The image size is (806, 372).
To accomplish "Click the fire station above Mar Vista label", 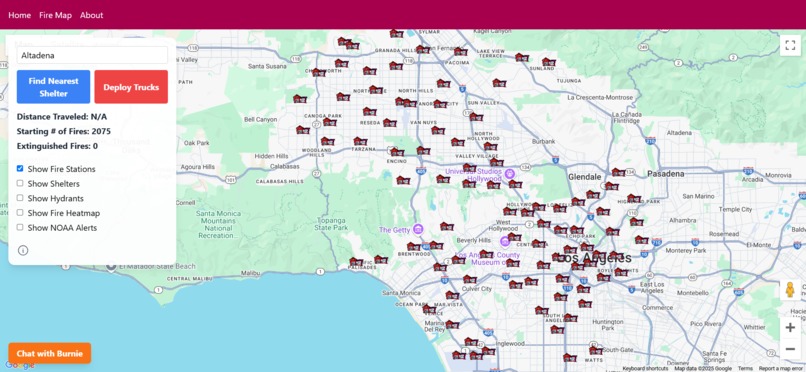I will [452, 295].
